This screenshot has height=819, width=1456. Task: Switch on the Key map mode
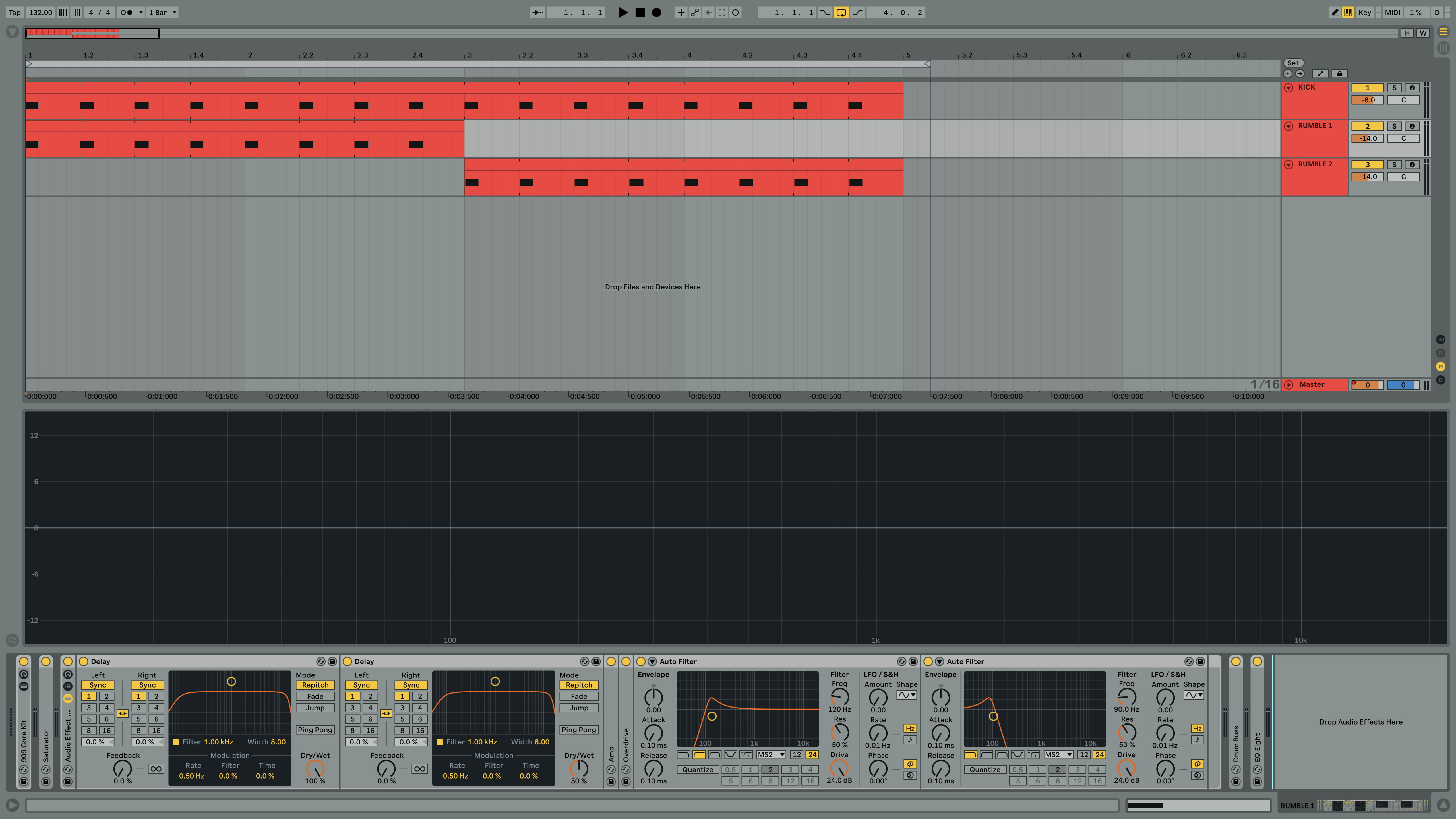tap(1364, 13)
